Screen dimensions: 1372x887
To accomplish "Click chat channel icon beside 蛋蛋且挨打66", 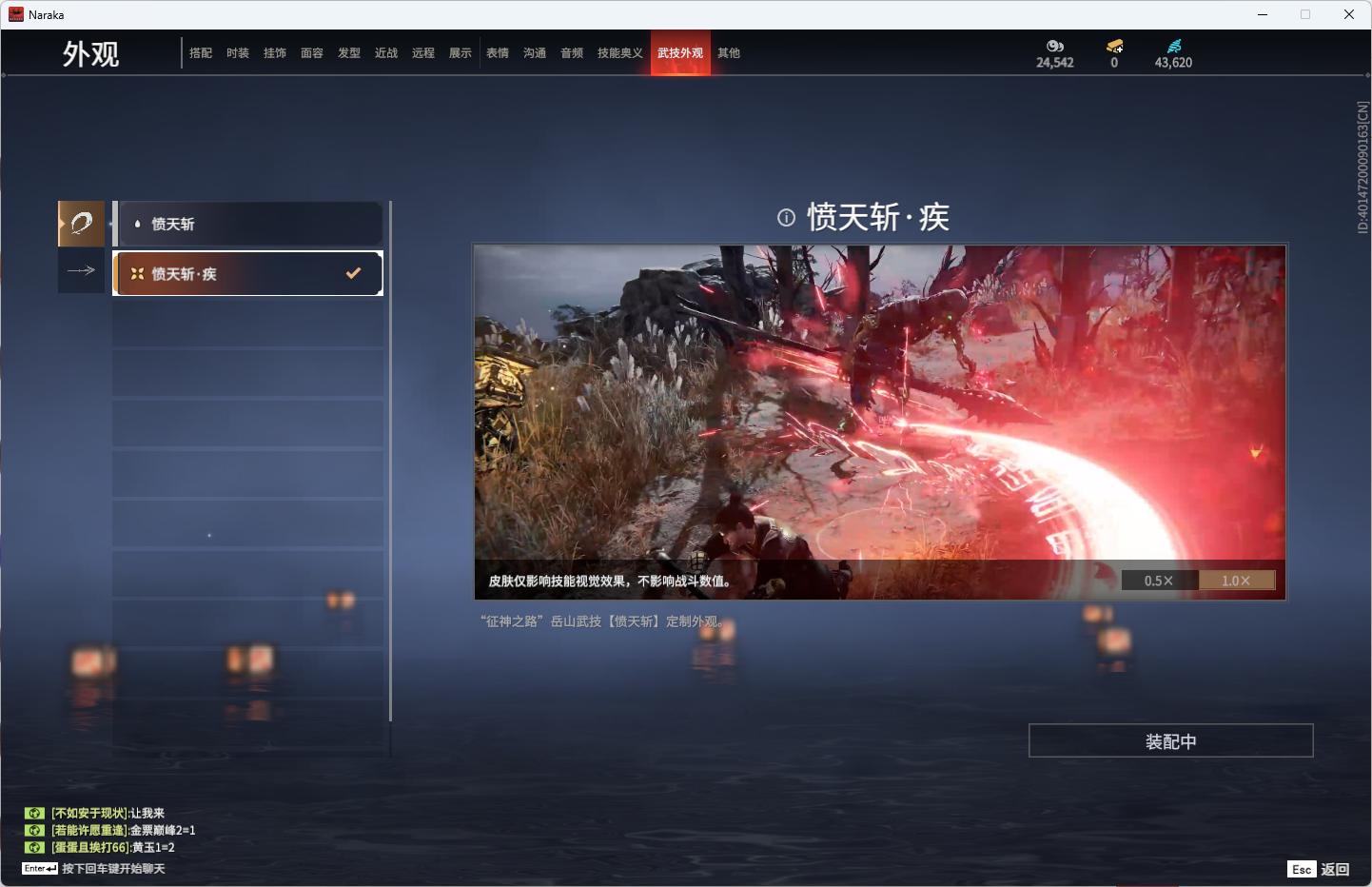I will [x=34, y=847].
